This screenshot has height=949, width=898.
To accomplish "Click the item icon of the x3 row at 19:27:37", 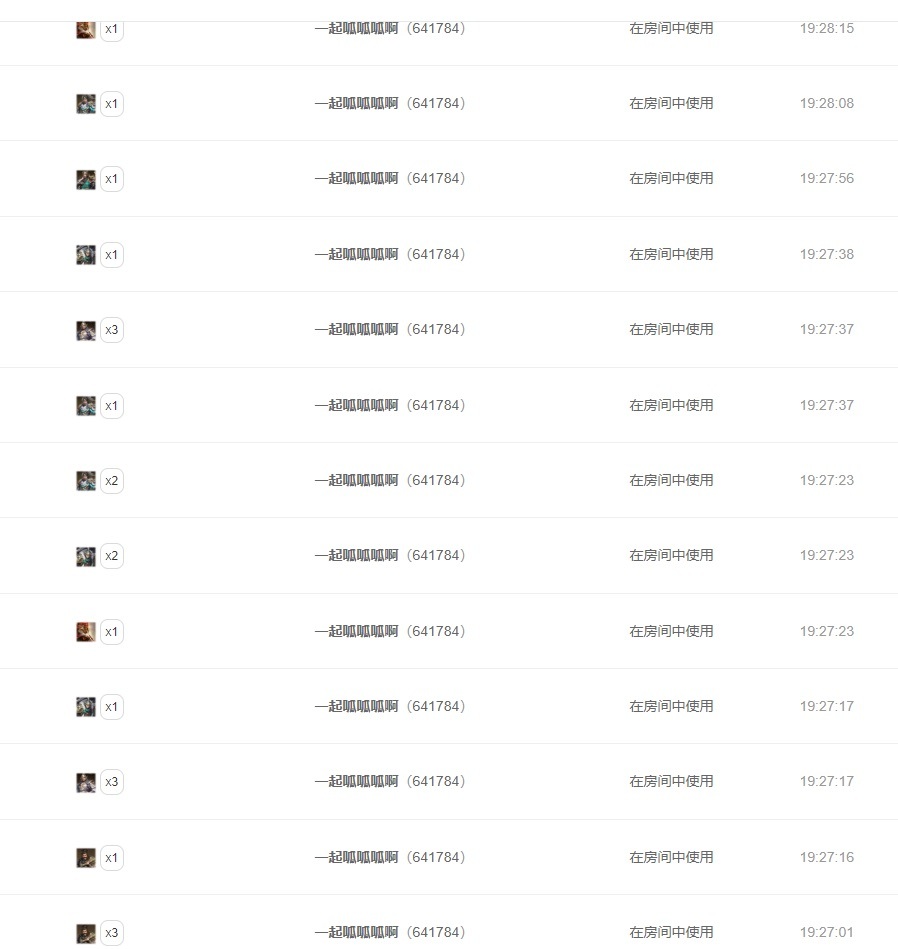I will (x=86, y=330).
